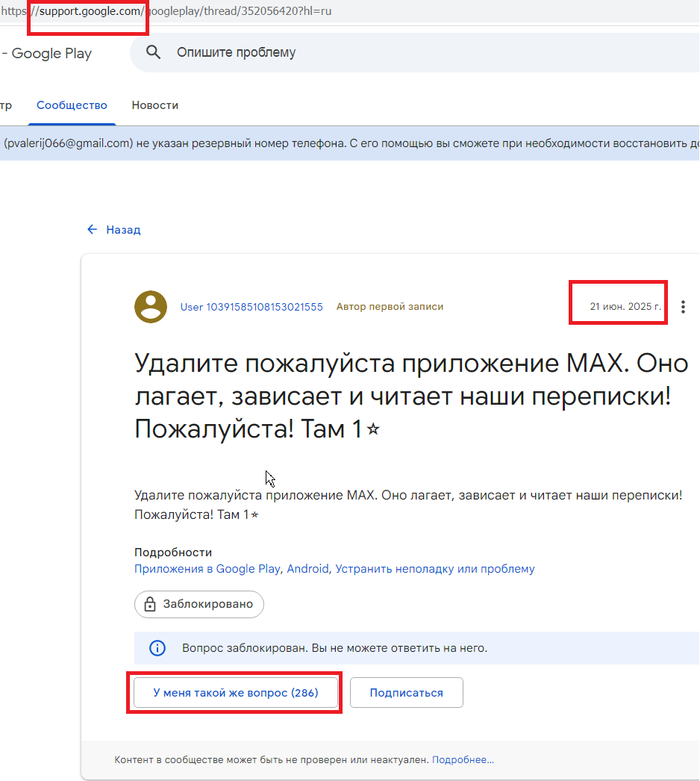
Task: Click the back arrow icon near Назад
Action: click(x=92, y=229)
